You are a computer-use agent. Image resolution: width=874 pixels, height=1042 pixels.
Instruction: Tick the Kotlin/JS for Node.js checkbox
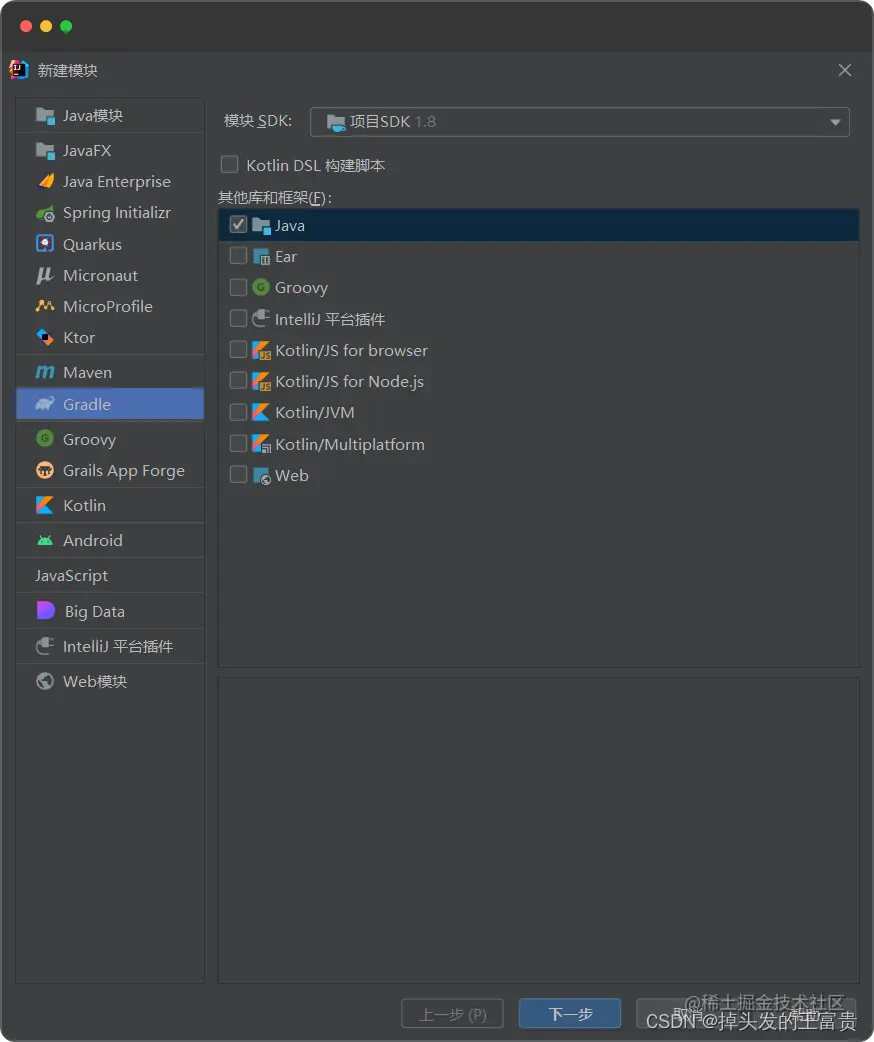click(238, 381)
